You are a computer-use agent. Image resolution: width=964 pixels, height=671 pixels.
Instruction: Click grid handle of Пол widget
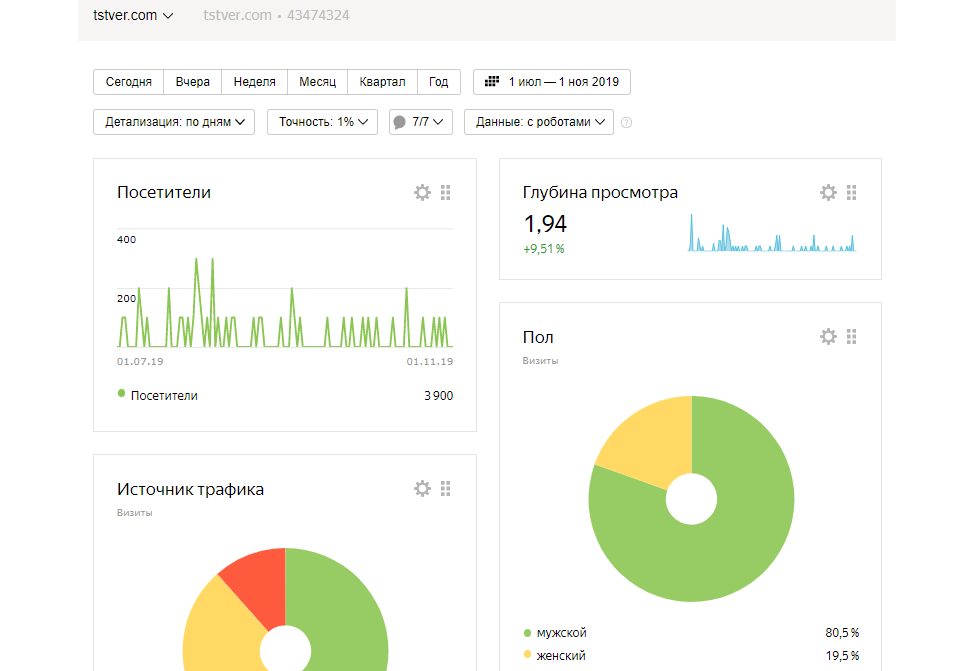(851, 336)
